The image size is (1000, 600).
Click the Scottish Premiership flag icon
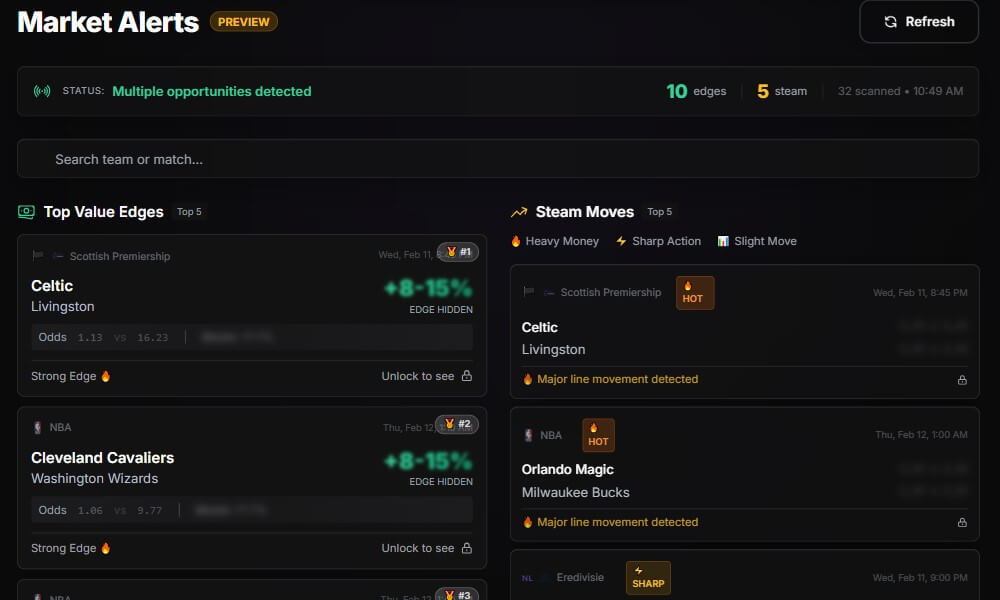(40, 255)
